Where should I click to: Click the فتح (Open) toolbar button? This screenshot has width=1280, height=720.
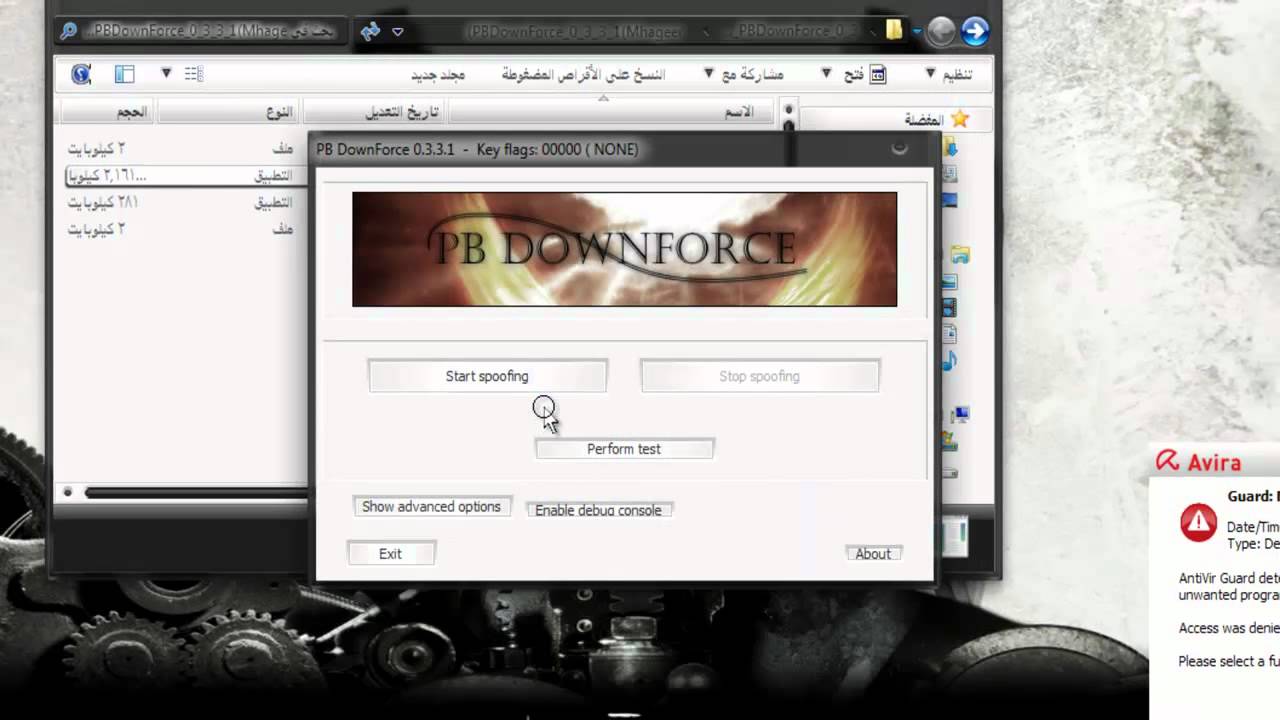coord(865,74)
